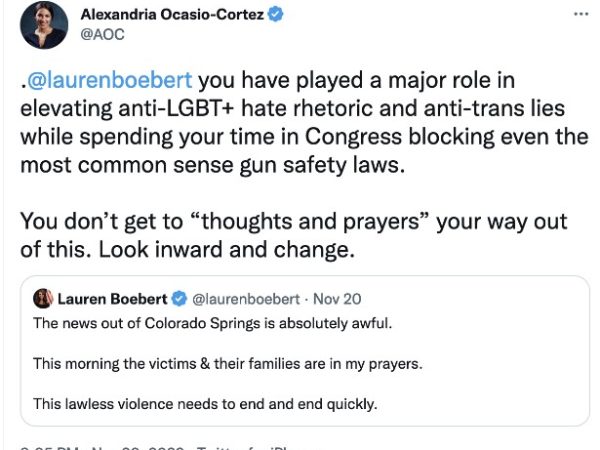Click the blue verified badge beside Ocasio-Cortez

(x=275, y=15)
